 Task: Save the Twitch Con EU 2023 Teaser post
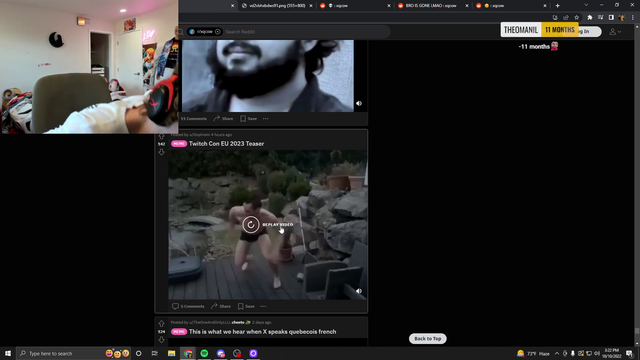click(246, 306)
